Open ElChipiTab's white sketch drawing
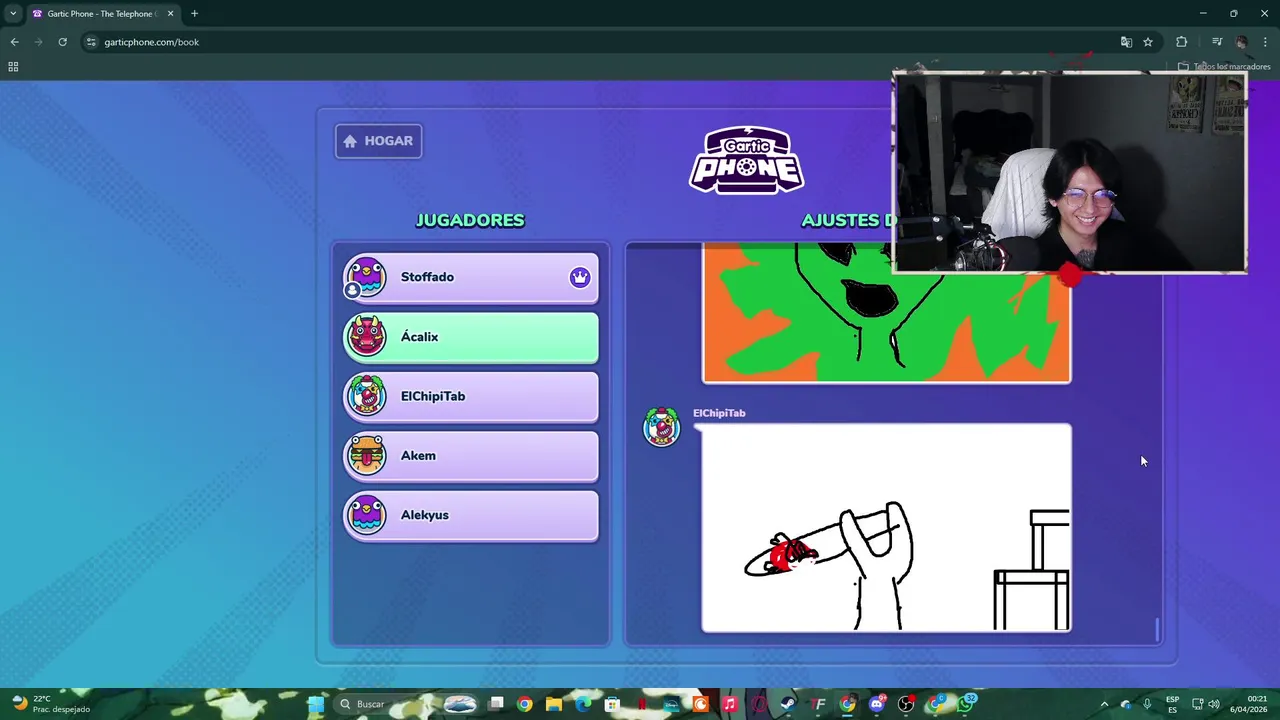1280x720 pixels. [x=886, y=528]
